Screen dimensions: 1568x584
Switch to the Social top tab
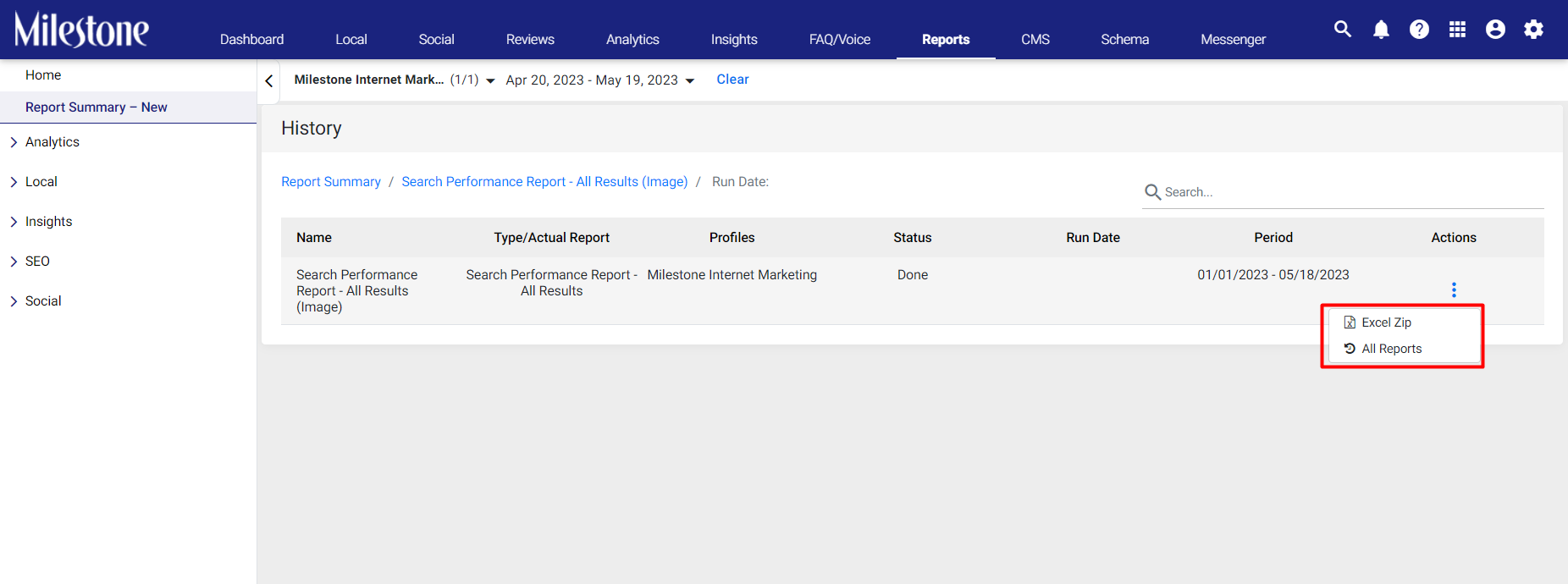point(436,39)
